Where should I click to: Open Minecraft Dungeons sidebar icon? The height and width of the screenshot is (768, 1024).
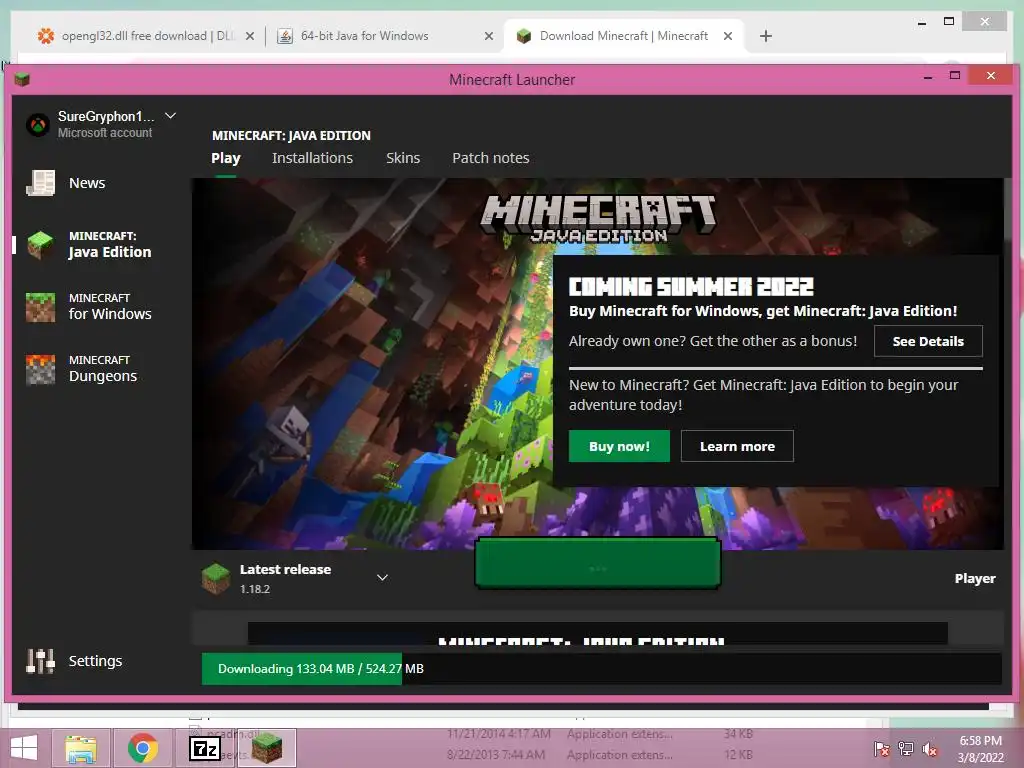pyautogui.click(x=40, y=369)
